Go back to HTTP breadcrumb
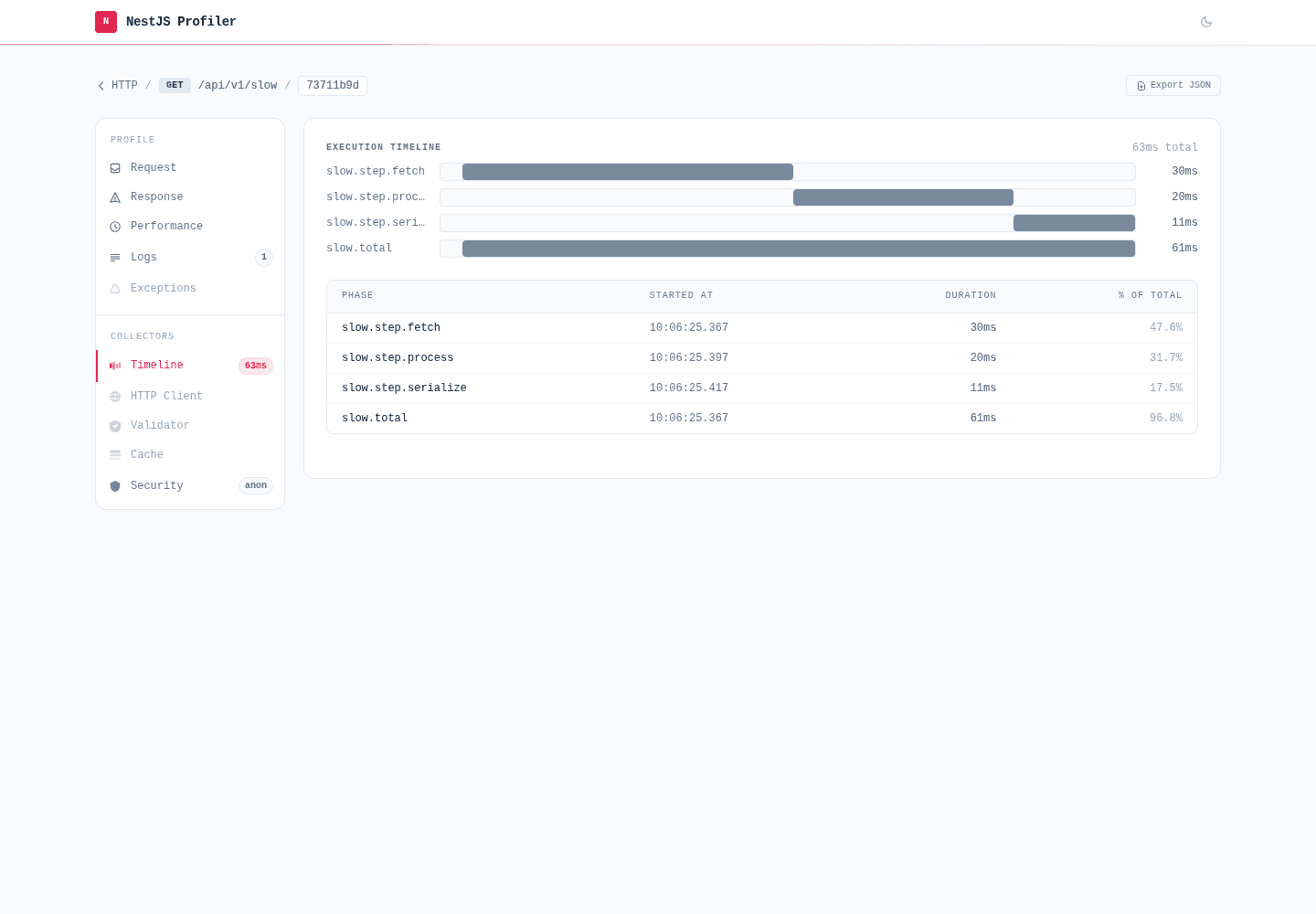The width and height of the screenshot is (1316, 914). tap(124, 85)
